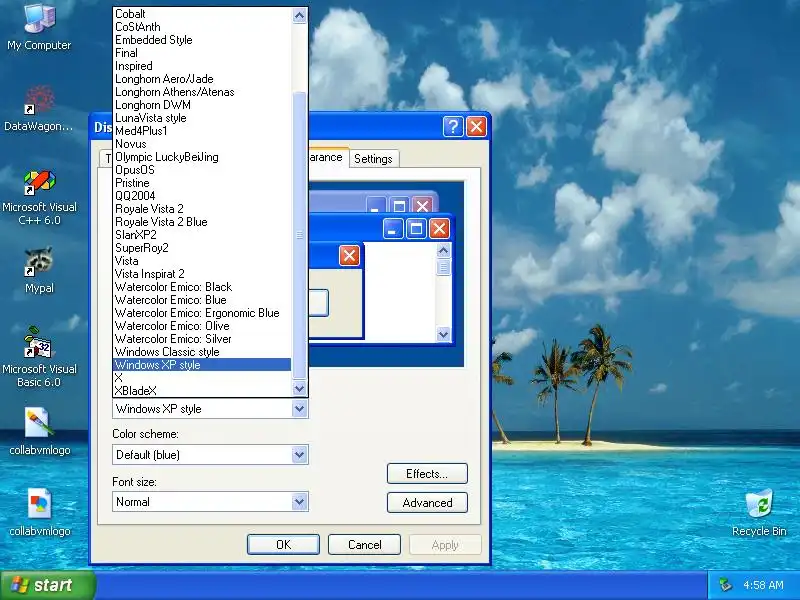Click the Display Properties help question mark
800x600 pixels.
click(x=453, y=126)
